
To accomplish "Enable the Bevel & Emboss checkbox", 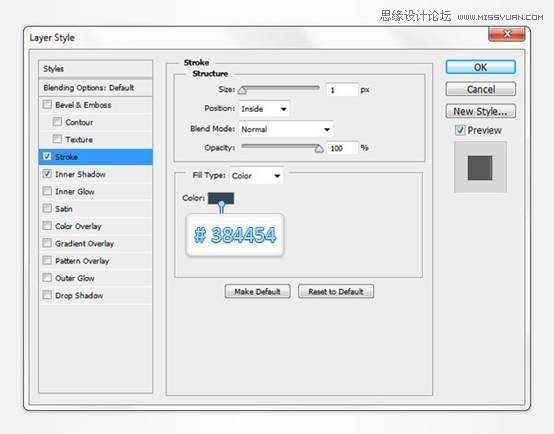I will point(47,105).
